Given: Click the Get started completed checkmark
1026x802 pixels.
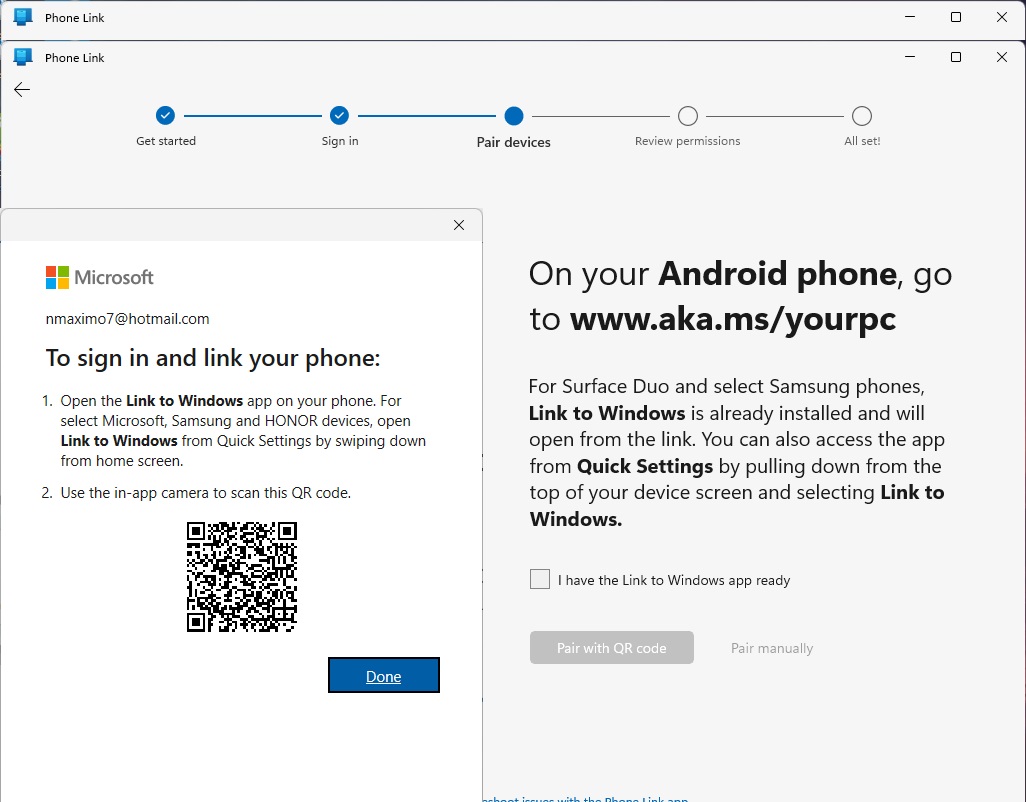Looking at the screenshot, I should click(165, 115).
